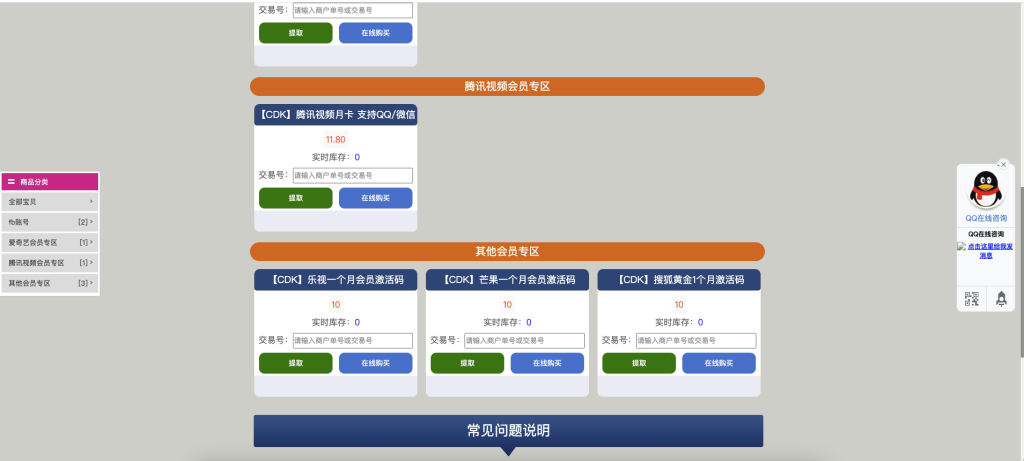Click the 商品分类 hamburger menu icon
The image size is (1024, 461).
(11, 182)
